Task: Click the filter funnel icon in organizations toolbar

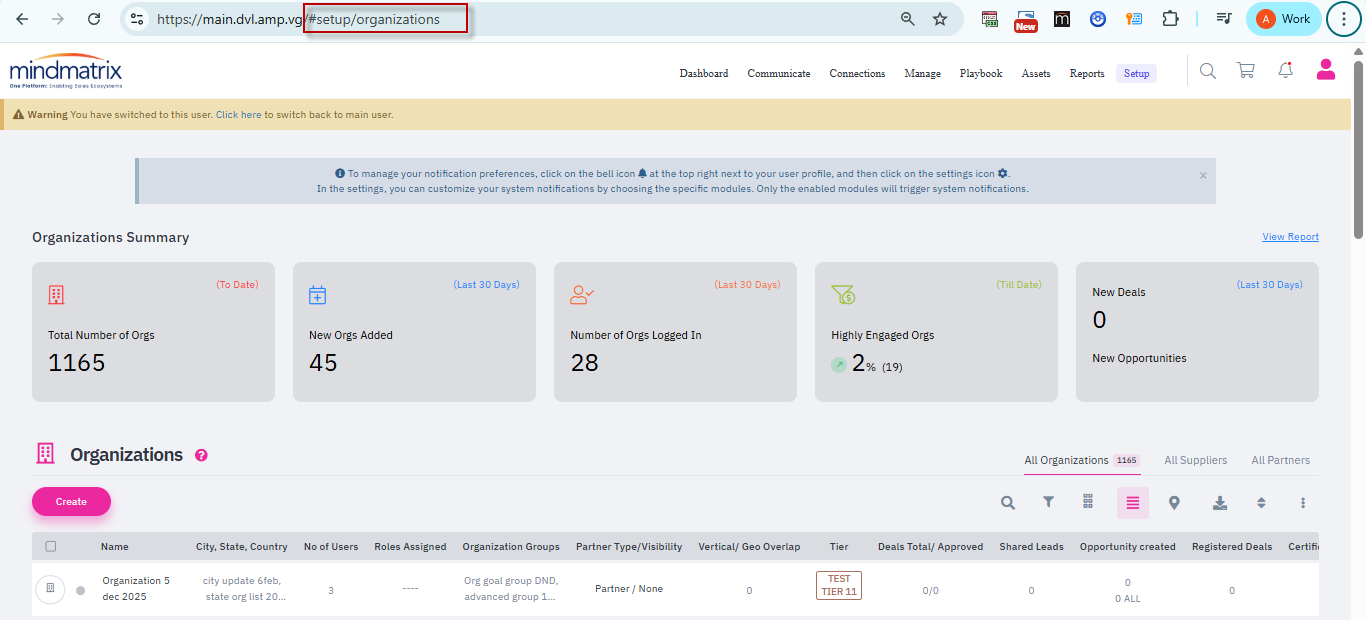Action: tap(1048, 503)
